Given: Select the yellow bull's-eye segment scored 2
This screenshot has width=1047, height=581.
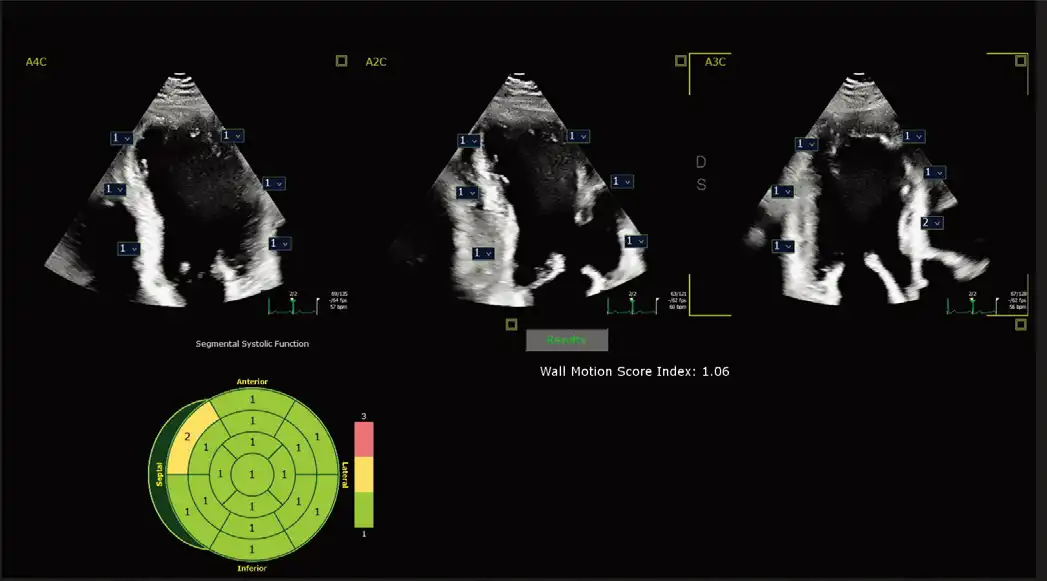Looking at the screenshot, I should [x=187, y=437].
